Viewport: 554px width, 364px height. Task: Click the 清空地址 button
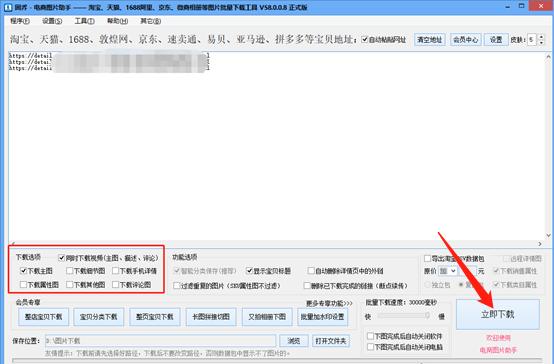[x=429, y=40]
